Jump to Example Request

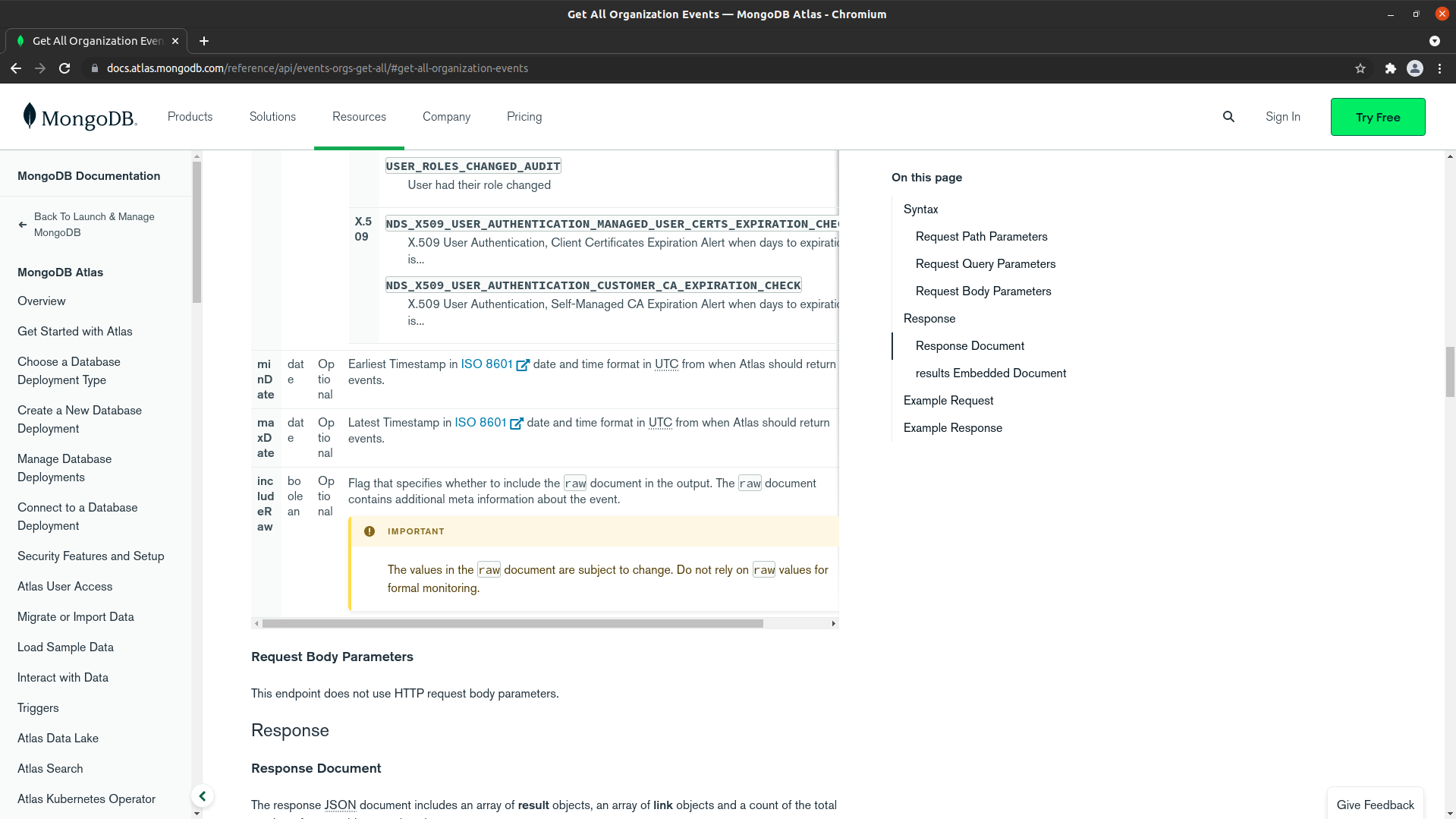(x=948, y=401)
